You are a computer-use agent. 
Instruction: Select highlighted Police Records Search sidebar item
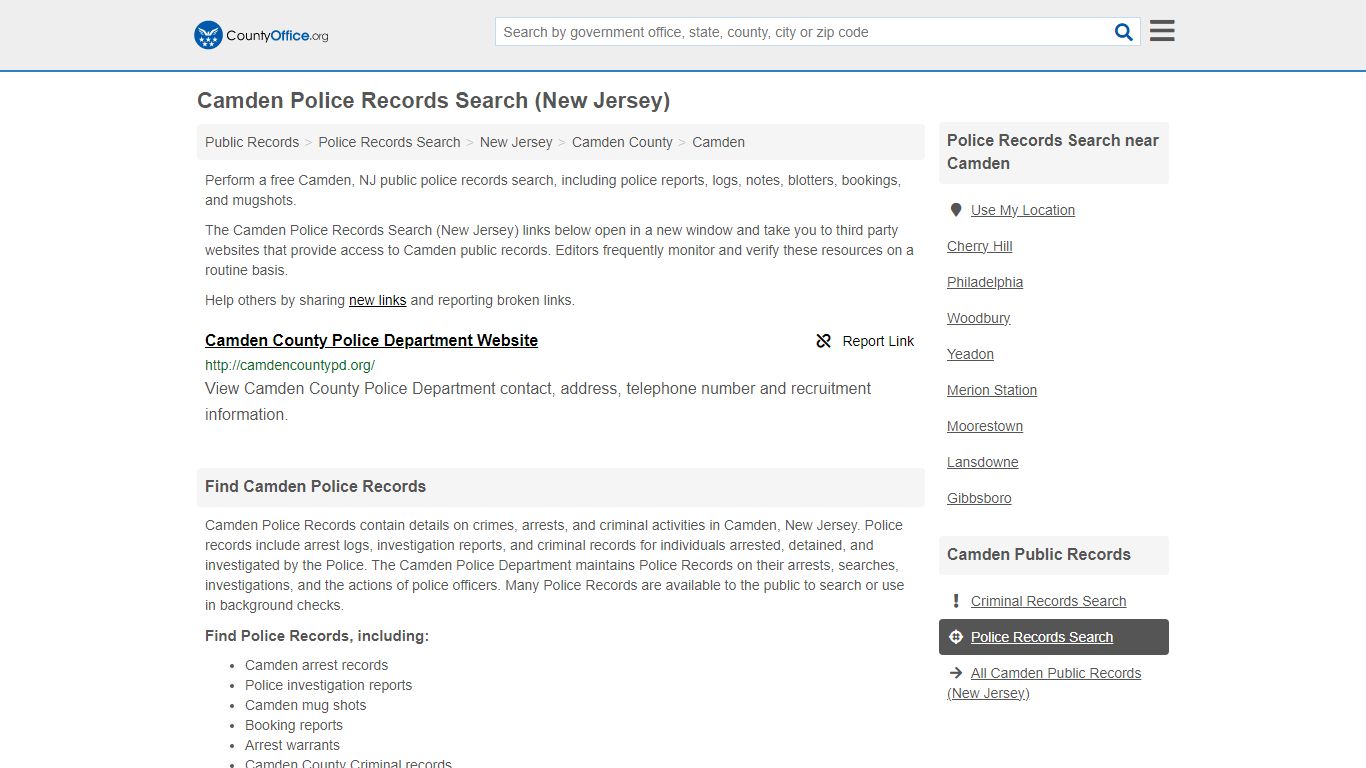(1054, 637)
